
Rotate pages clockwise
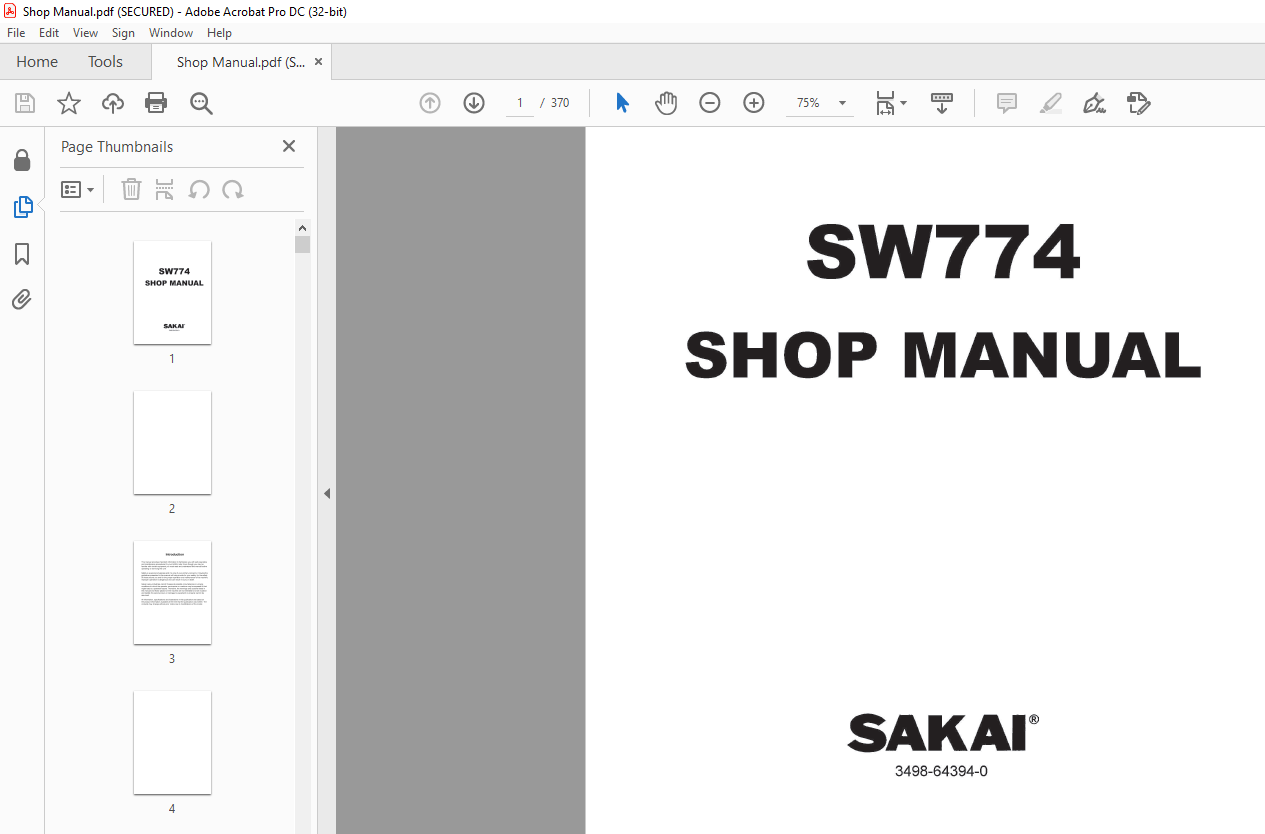(233, 189)
